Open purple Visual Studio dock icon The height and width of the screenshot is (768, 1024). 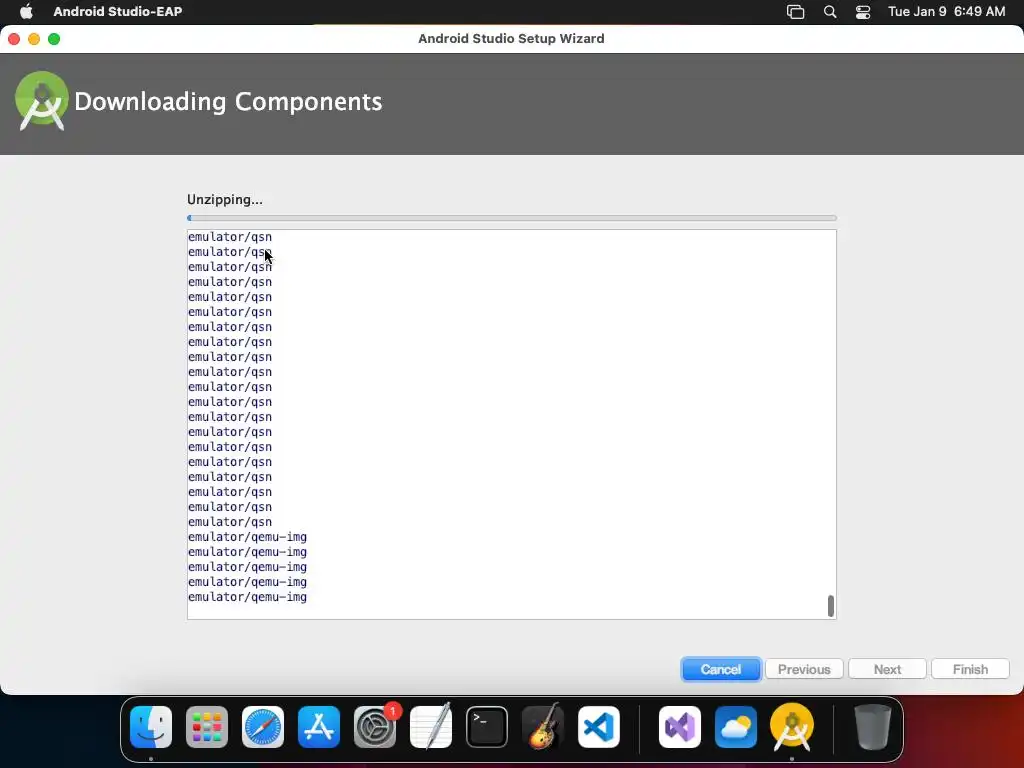click(680, 727)
